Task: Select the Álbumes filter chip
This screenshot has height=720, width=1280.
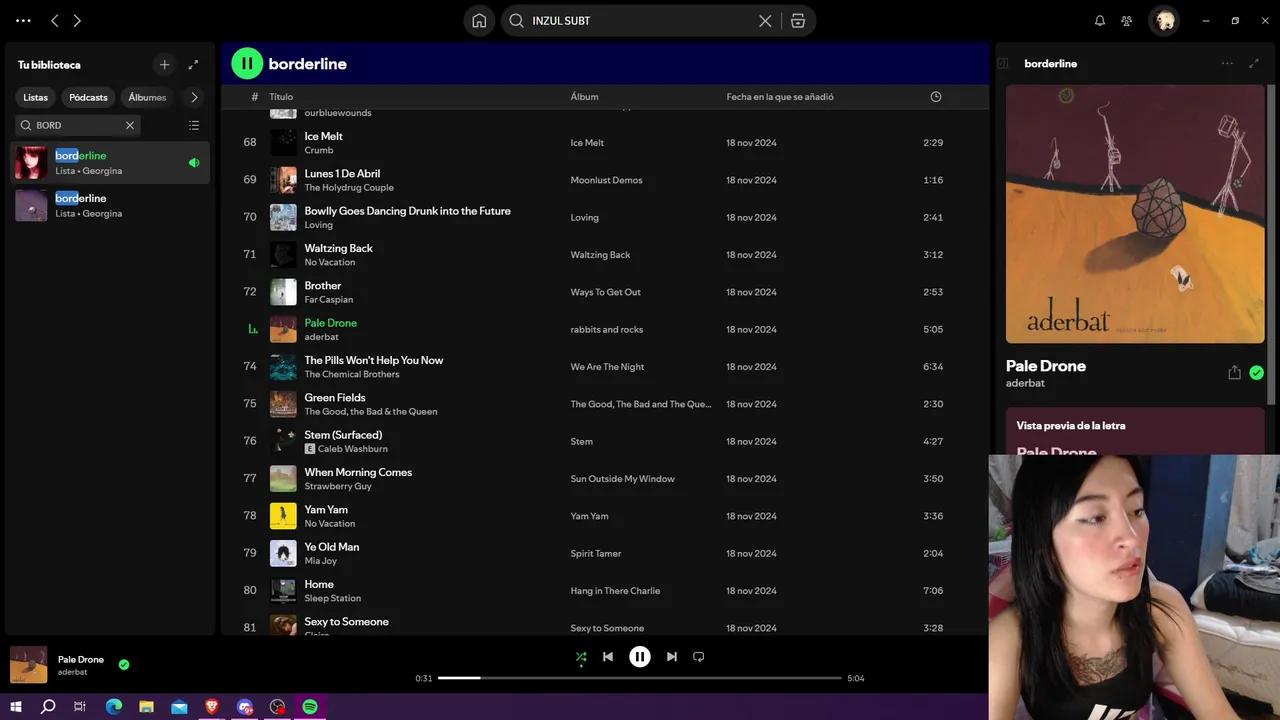Action: point(147,97)
